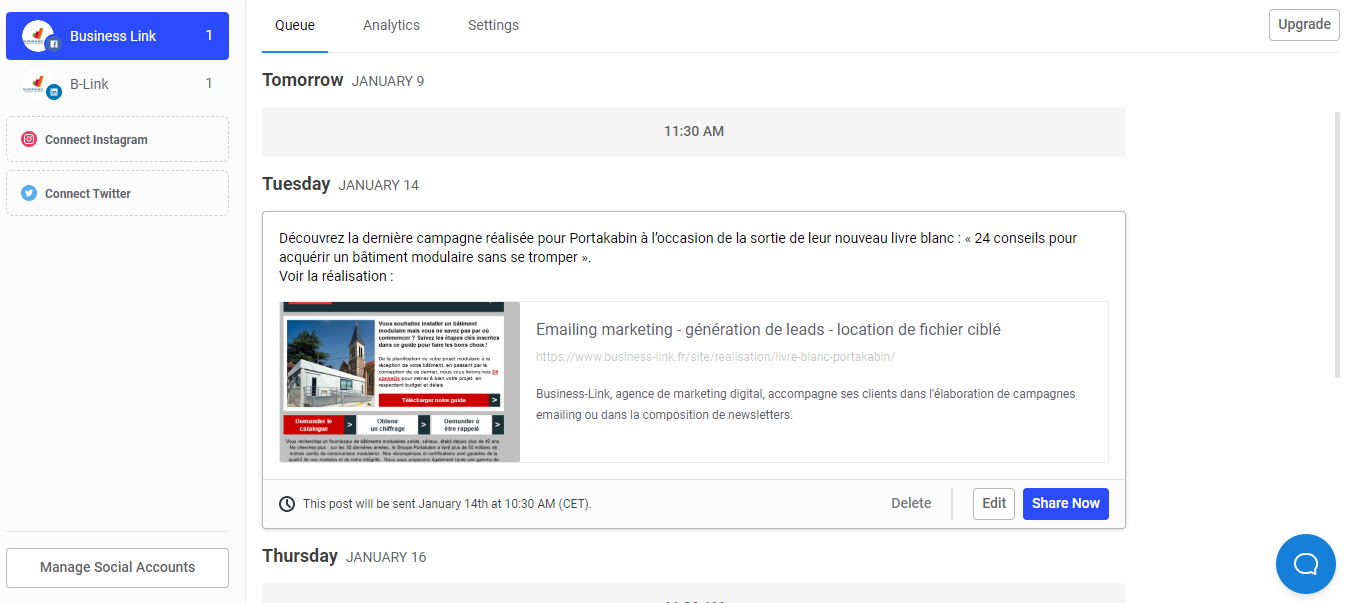The image size is (1346, 603).
Task: Click the business-link.fr realisation URL
Action: click(715, 357)
